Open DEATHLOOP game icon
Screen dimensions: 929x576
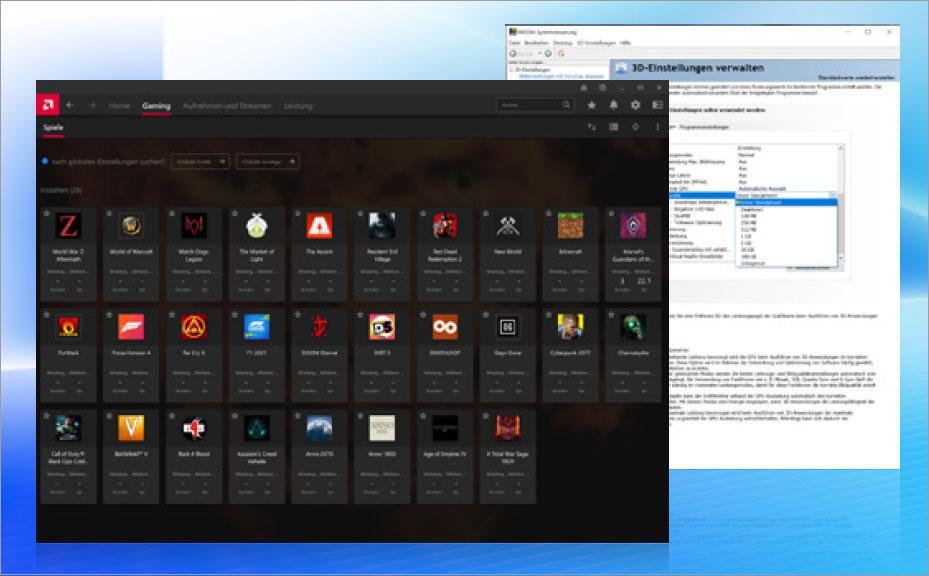445,327
